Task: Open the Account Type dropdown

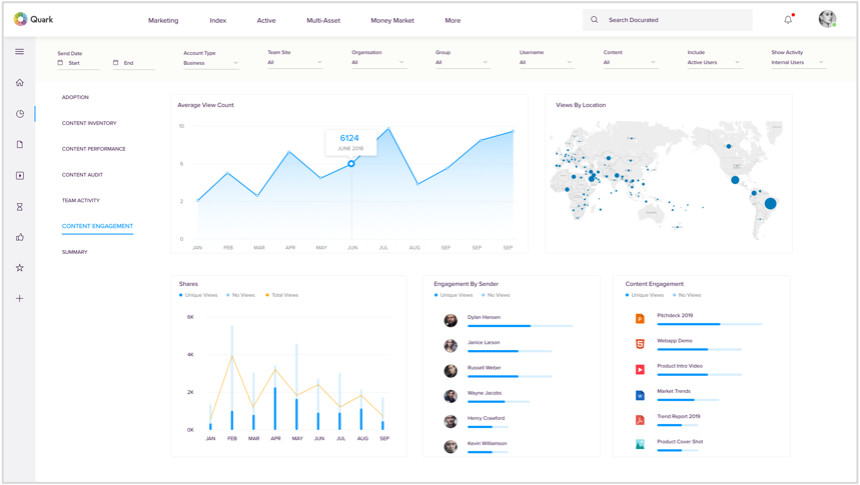Action: [x=211, y=63]
